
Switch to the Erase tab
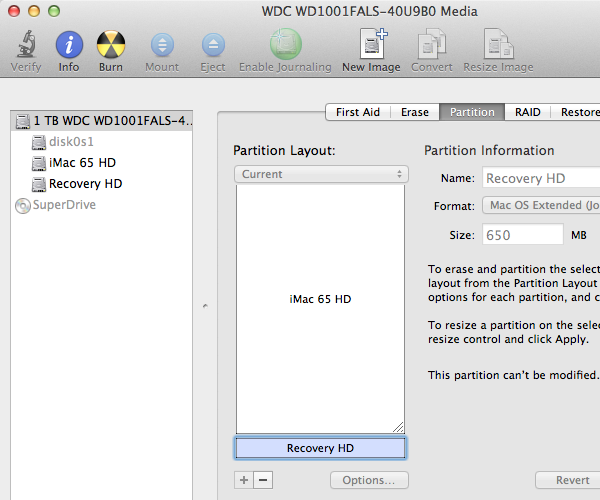click(415, 112)
